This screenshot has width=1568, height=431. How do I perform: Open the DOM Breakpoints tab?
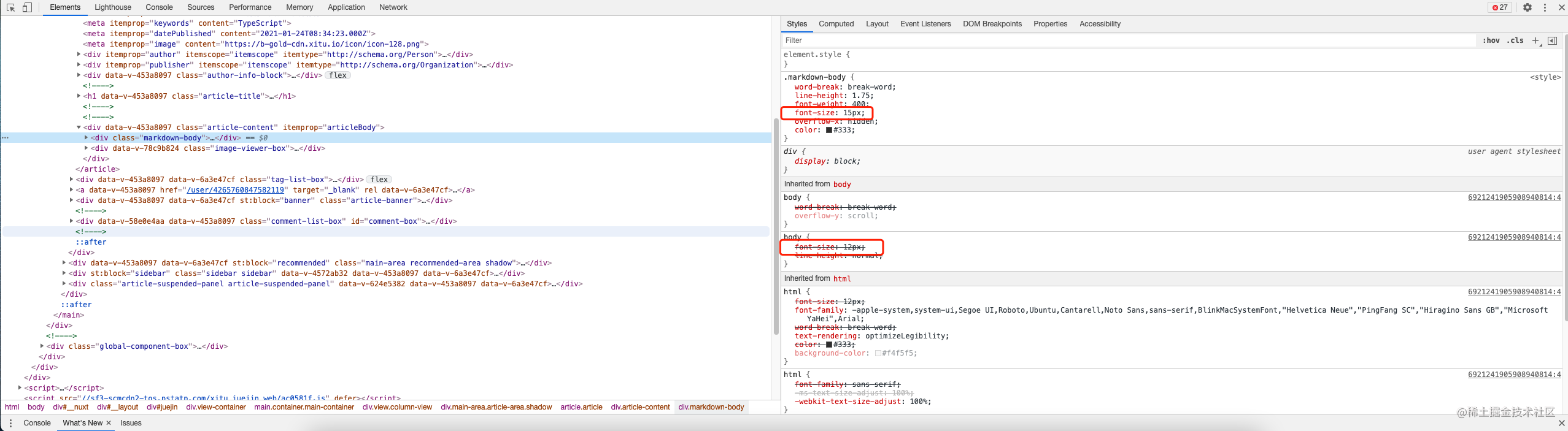pos(992,24)
